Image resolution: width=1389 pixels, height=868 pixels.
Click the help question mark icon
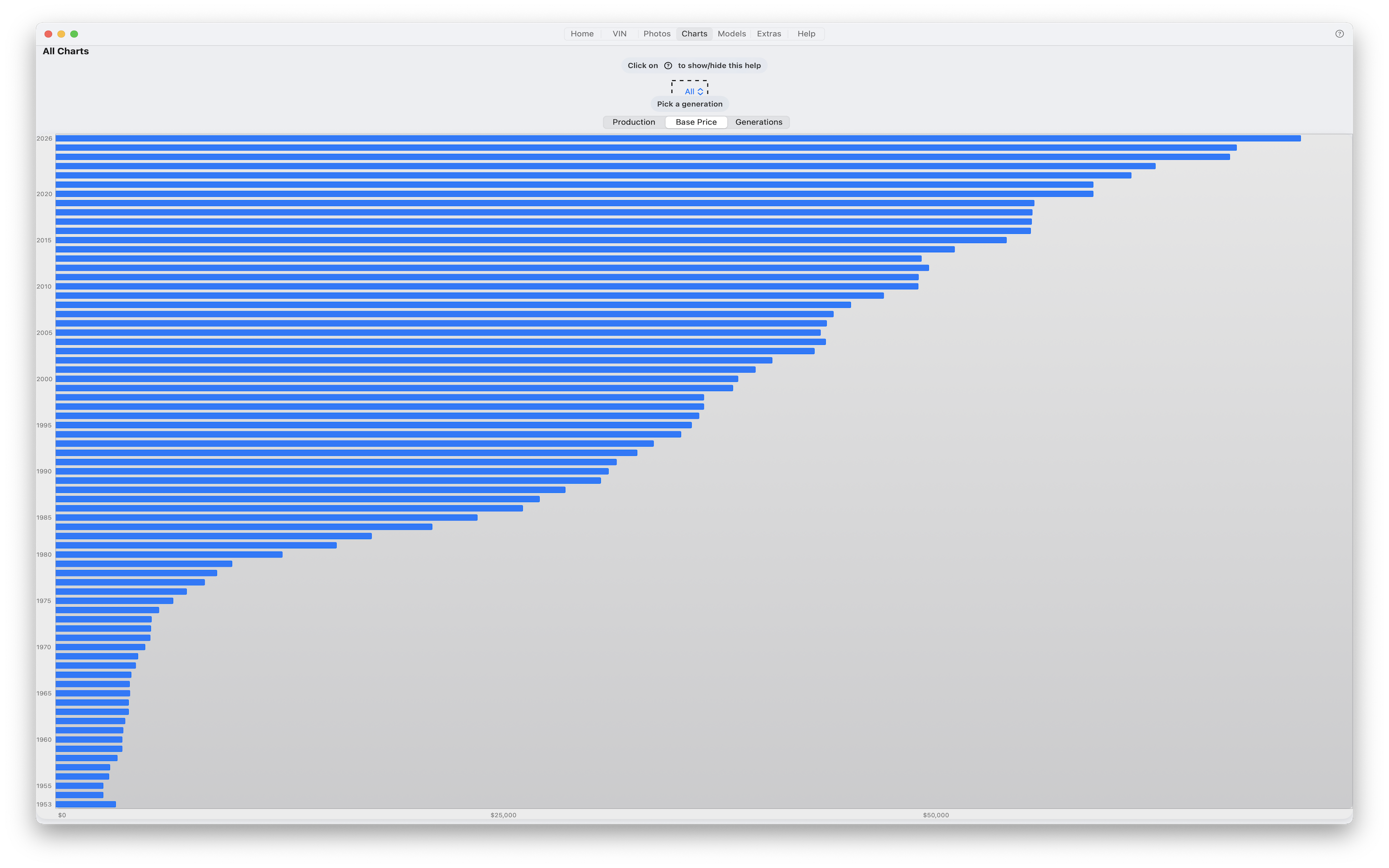[x=1339, y=34]
